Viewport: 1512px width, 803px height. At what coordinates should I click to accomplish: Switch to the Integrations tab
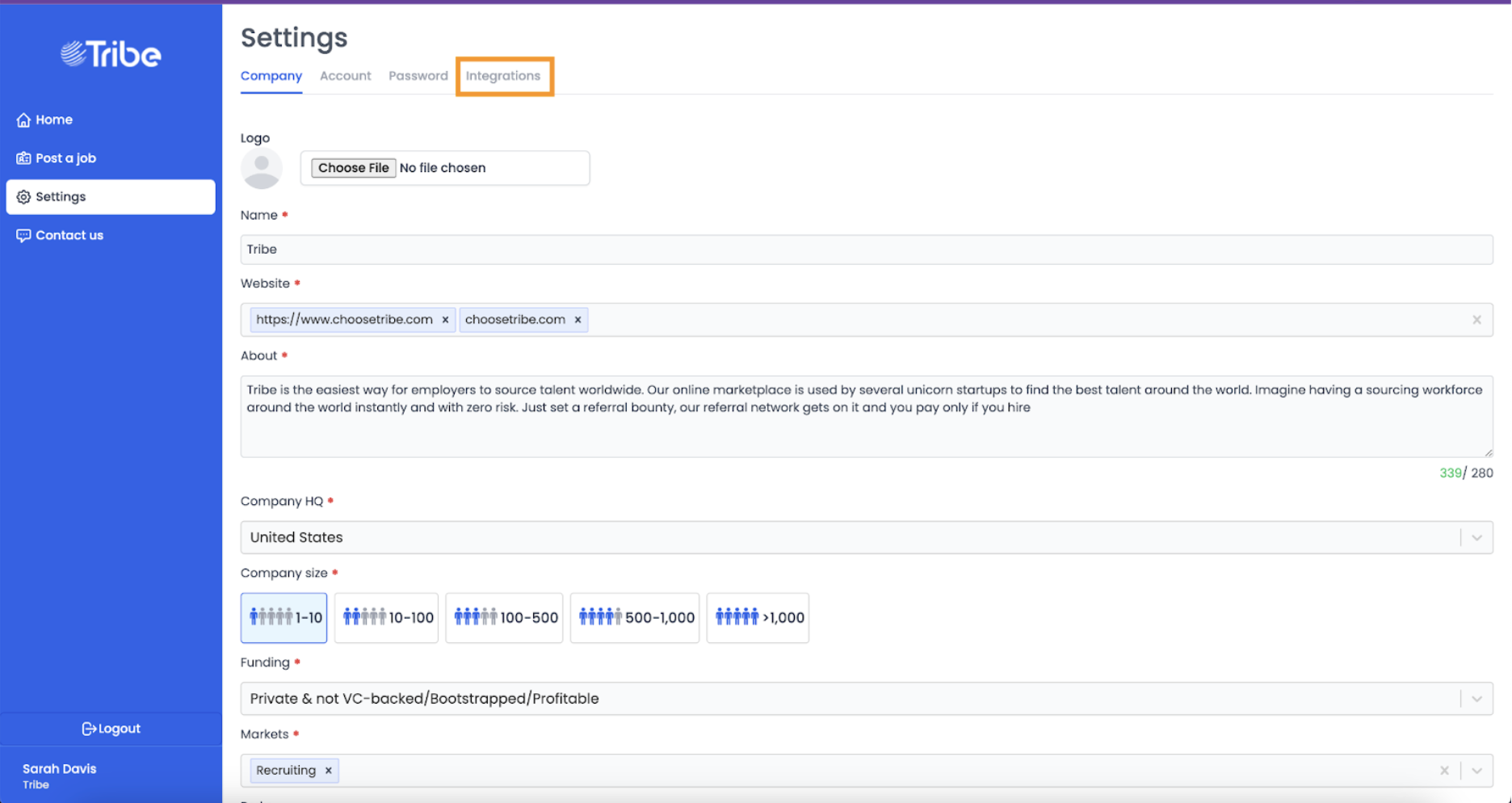pos(503,76)
